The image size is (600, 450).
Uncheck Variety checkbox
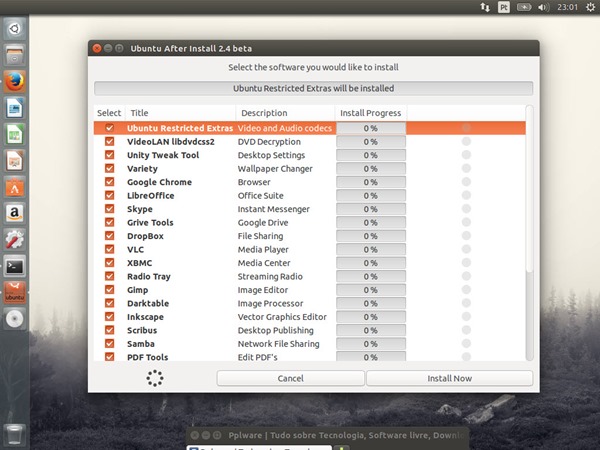coord(109,168)
